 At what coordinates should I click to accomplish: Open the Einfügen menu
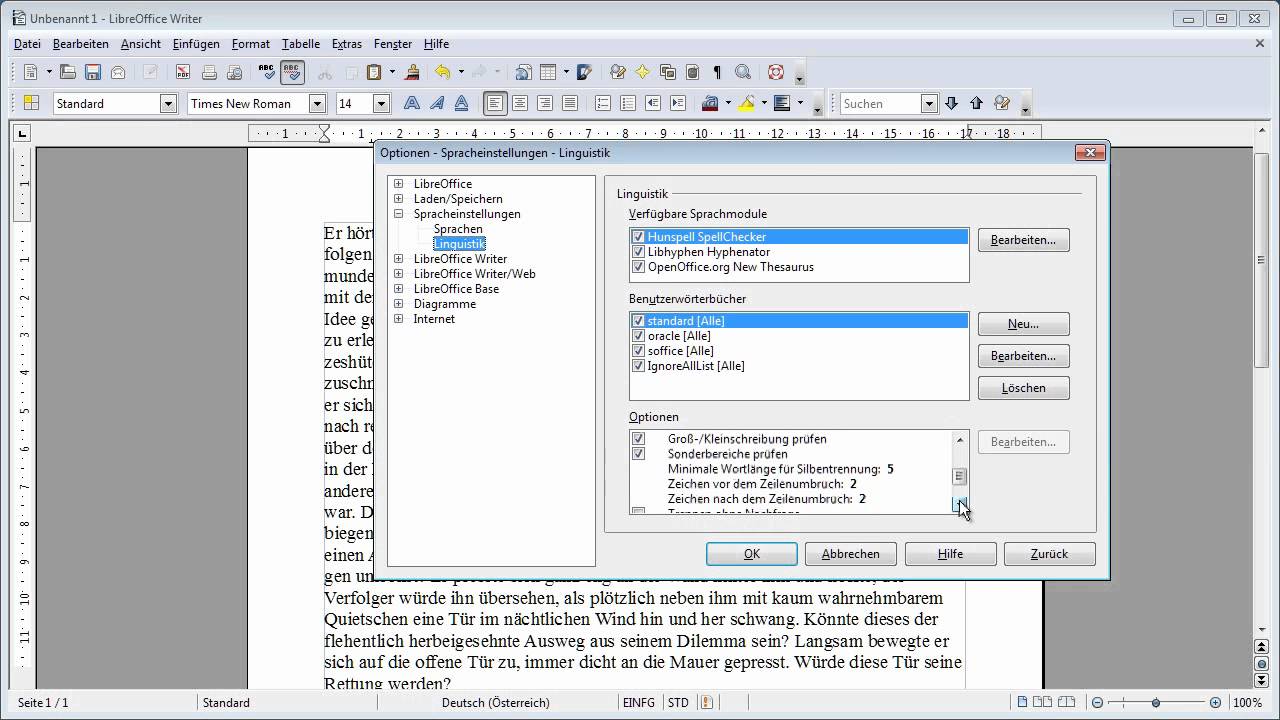(196, 44)
